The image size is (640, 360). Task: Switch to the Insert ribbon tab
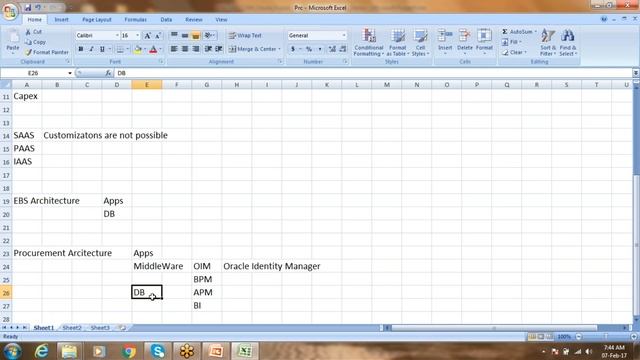coord(61,20)
